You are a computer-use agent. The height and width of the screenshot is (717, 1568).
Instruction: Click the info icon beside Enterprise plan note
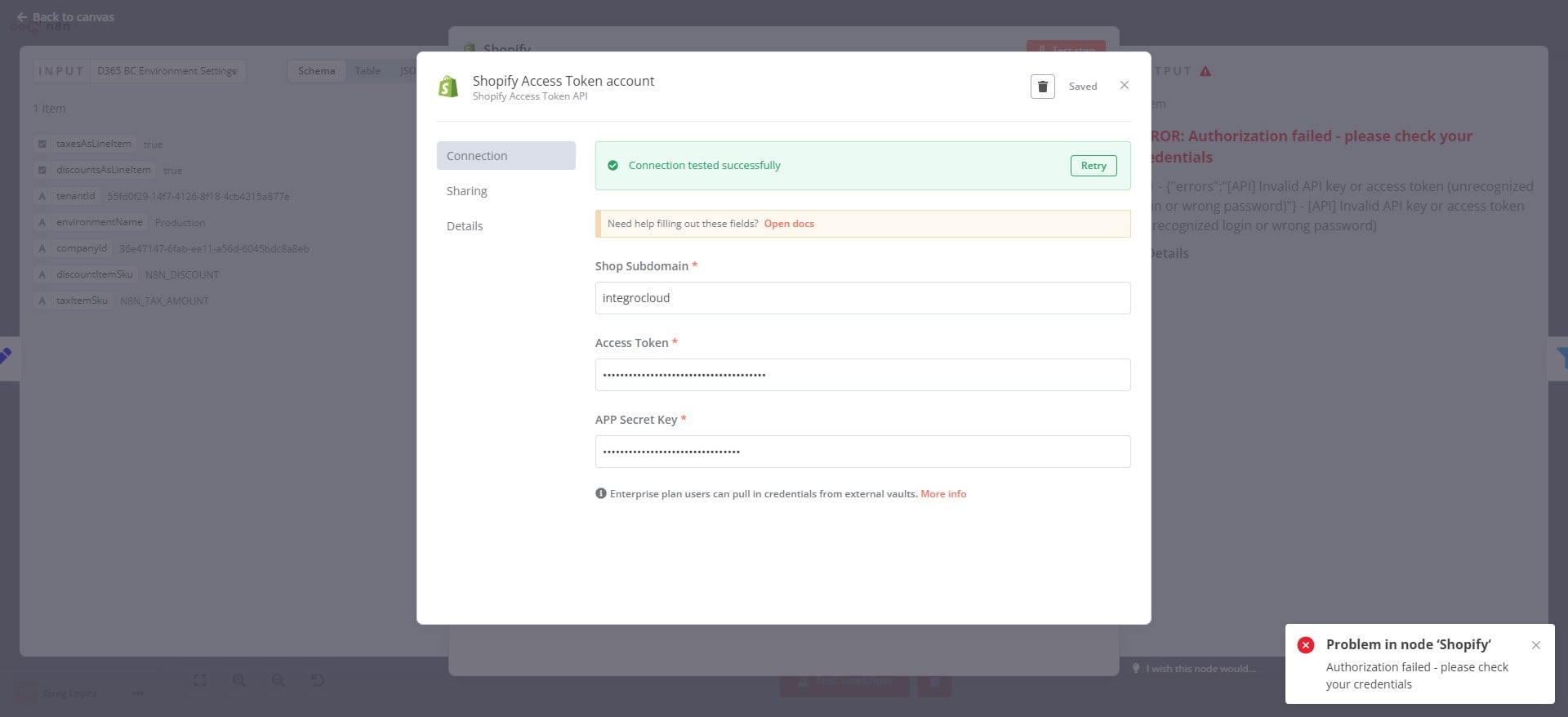601,493
